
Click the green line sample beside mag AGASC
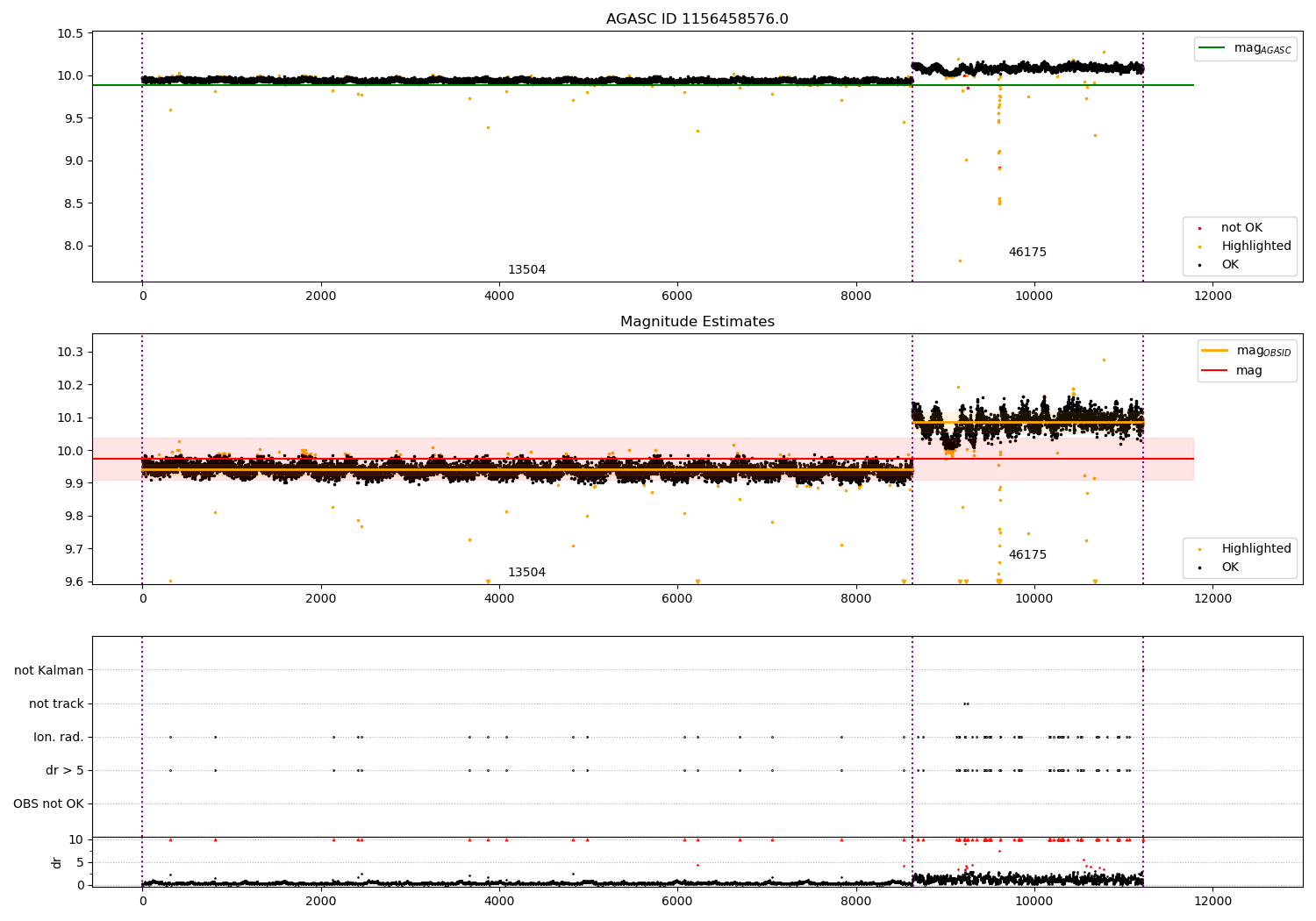[1212, 48]
